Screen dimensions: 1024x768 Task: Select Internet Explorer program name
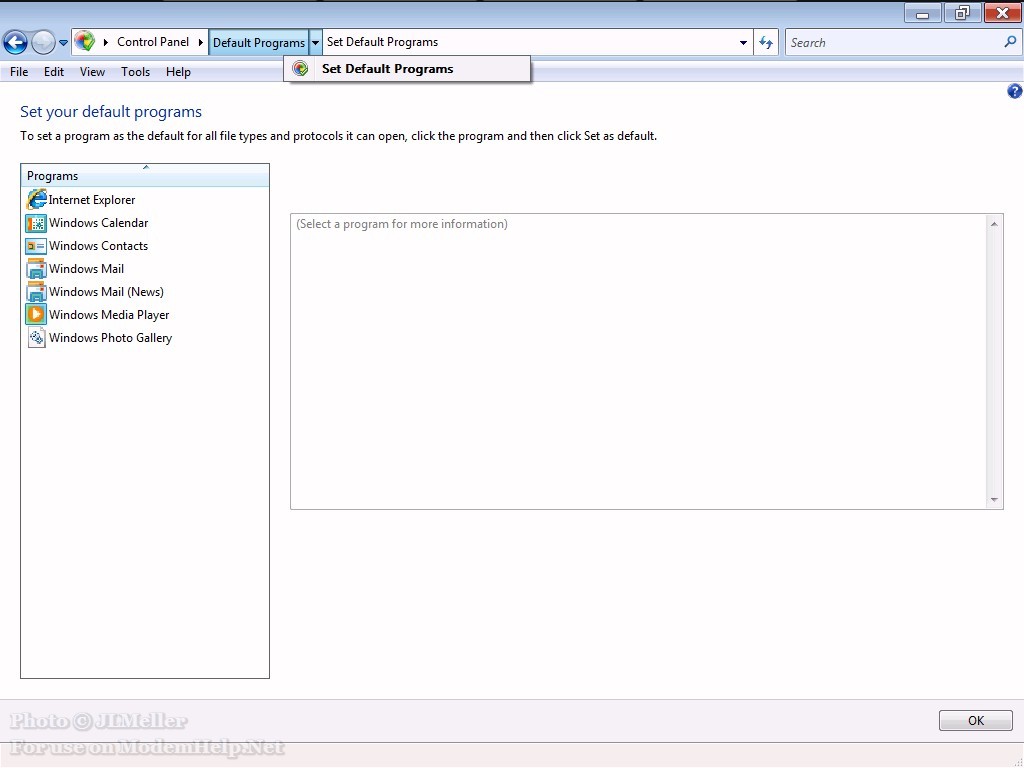[x=92, y=200]
